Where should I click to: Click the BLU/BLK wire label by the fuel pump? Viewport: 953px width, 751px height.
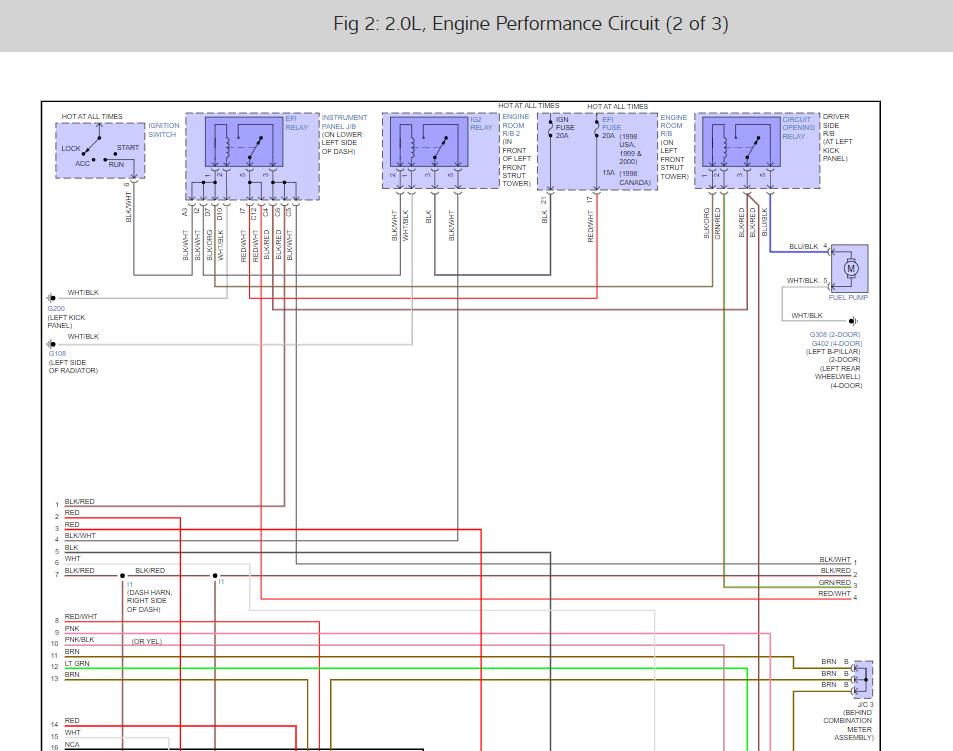(x=802, y=246)
